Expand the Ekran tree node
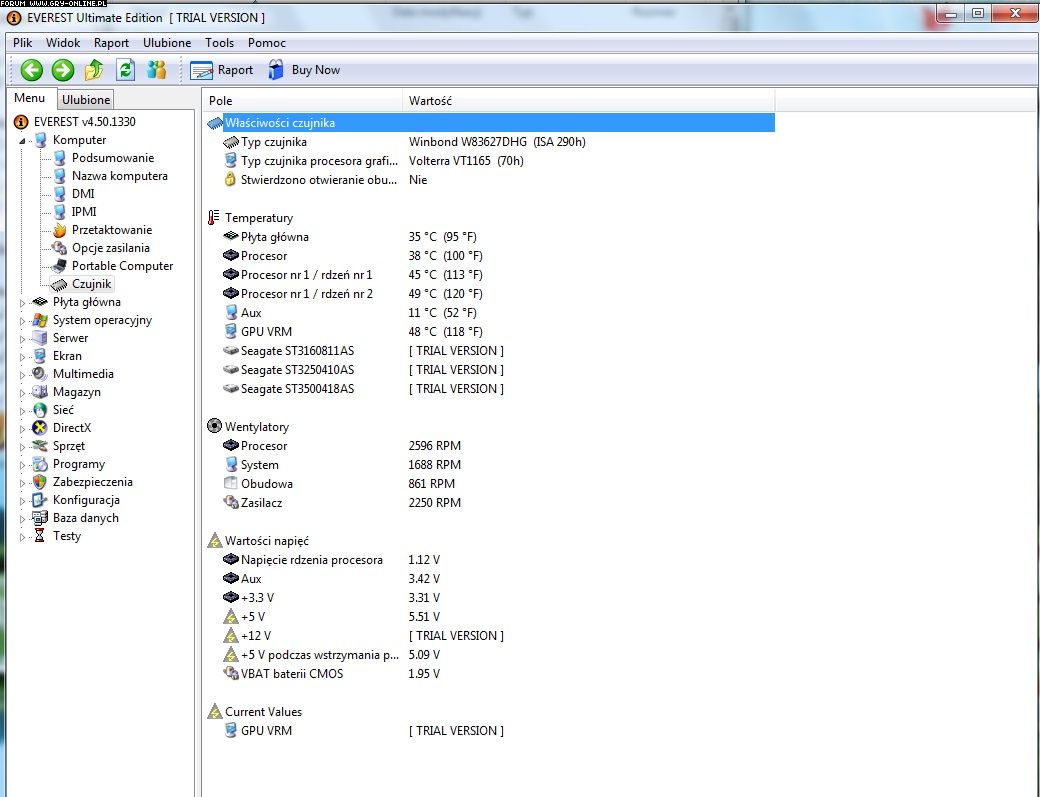 click(x=22, y=356)
